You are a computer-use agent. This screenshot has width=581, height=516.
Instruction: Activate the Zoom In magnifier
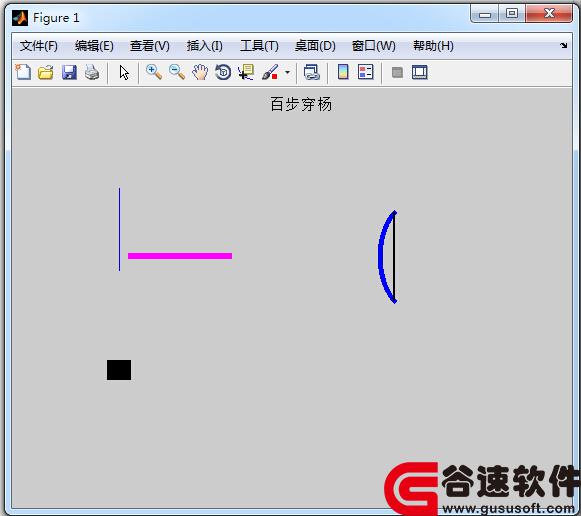coord(154,72)
